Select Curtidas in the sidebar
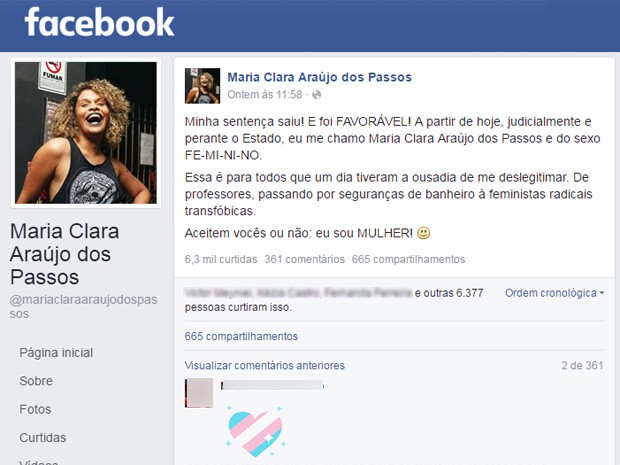The height and width of the screenshot is (465, 620). (43, 438)
